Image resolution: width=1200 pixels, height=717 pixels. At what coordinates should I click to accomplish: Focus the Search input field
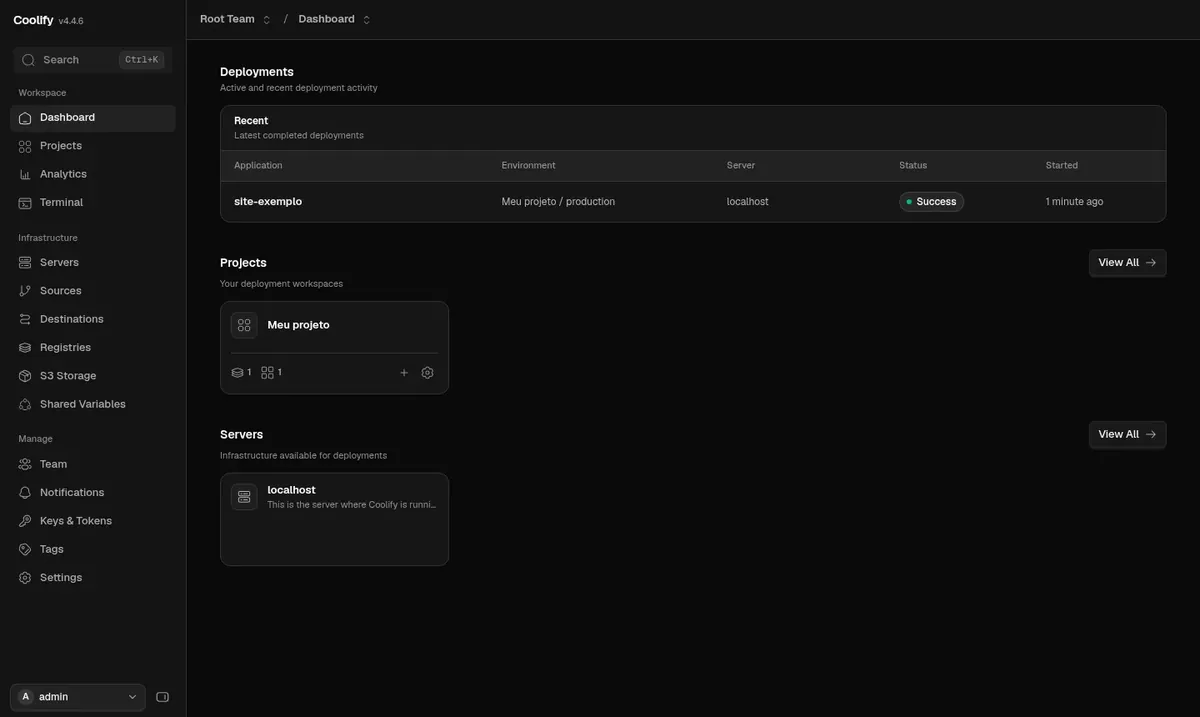pyautogui.click(x=93, y=60)
